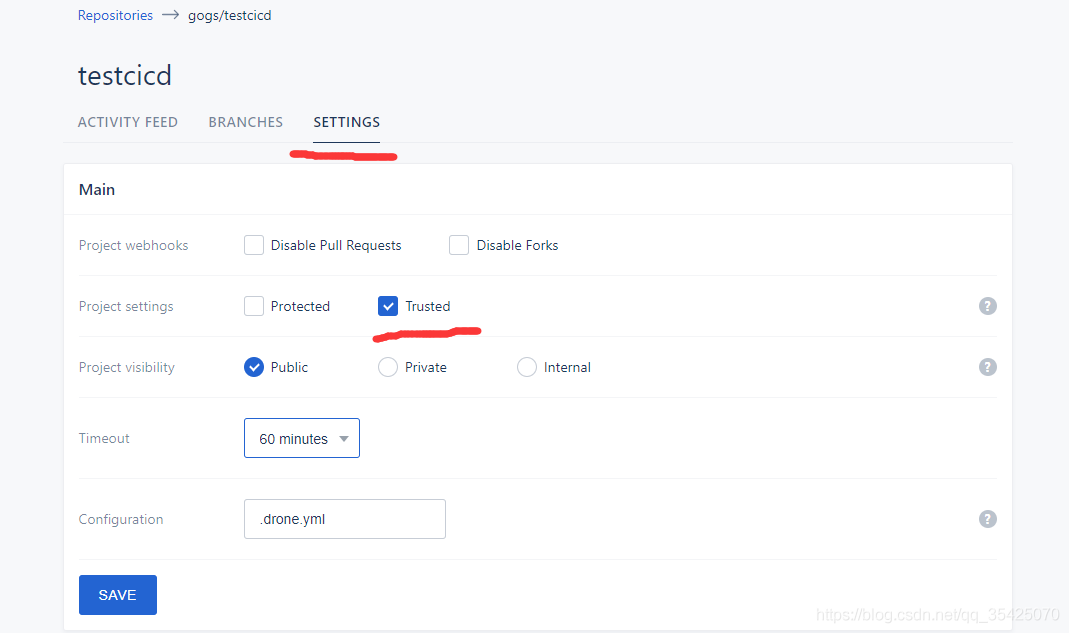
Task: Click the Main section header
Action: coord(97,189)
